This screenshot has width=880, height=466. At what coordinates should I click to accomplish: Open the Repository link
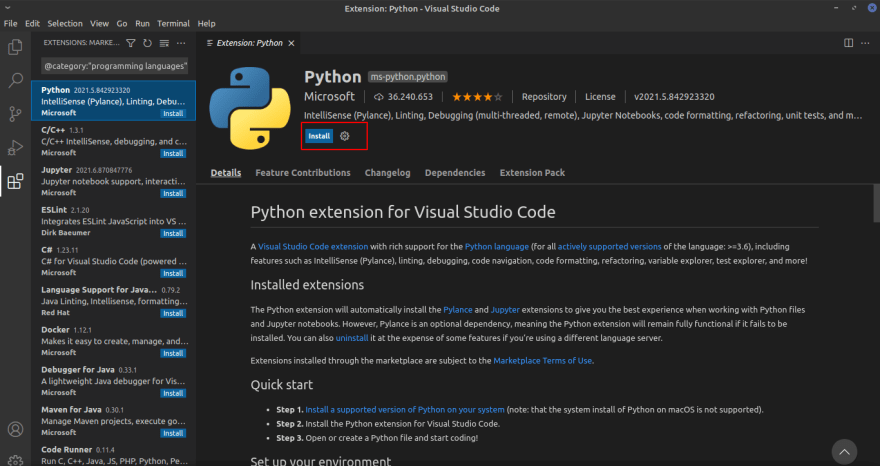pyautogui.click(x=544, y=97)
